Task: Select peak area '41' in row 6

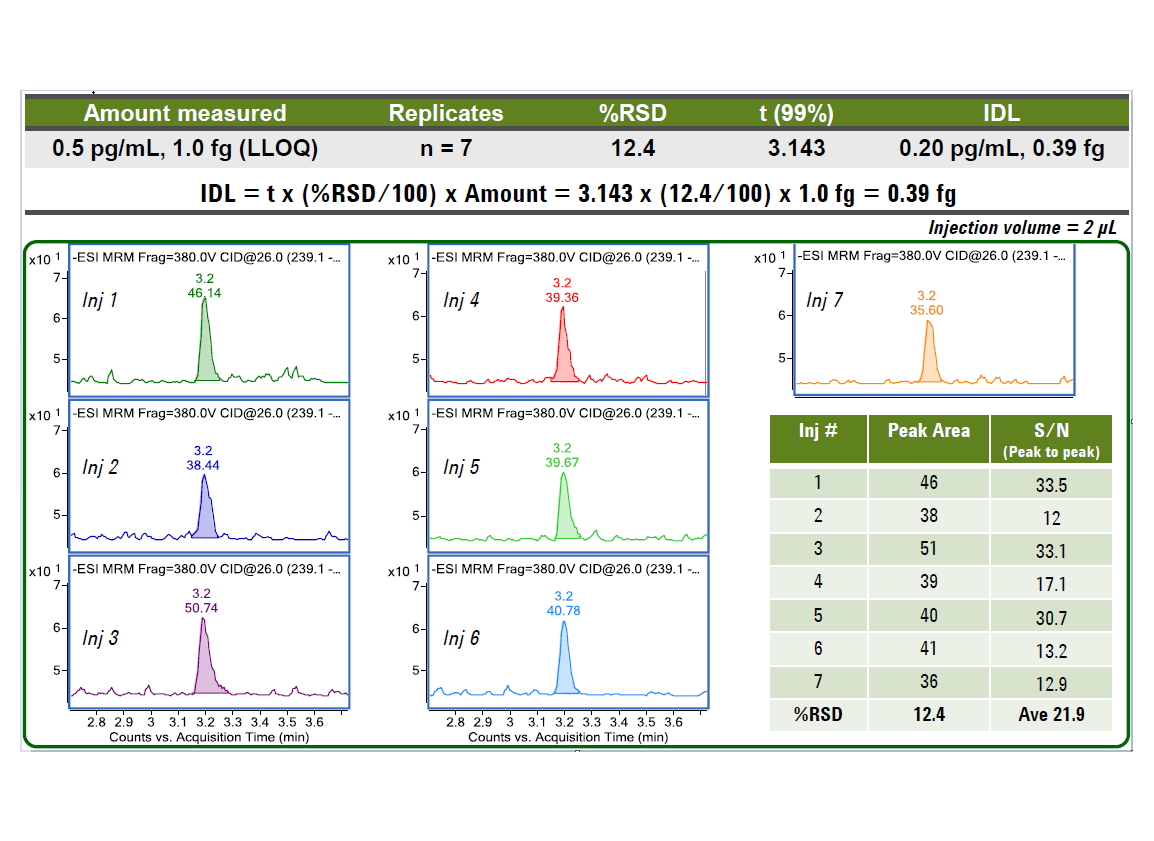Action: pyautogui.click(x=929, y=649)
